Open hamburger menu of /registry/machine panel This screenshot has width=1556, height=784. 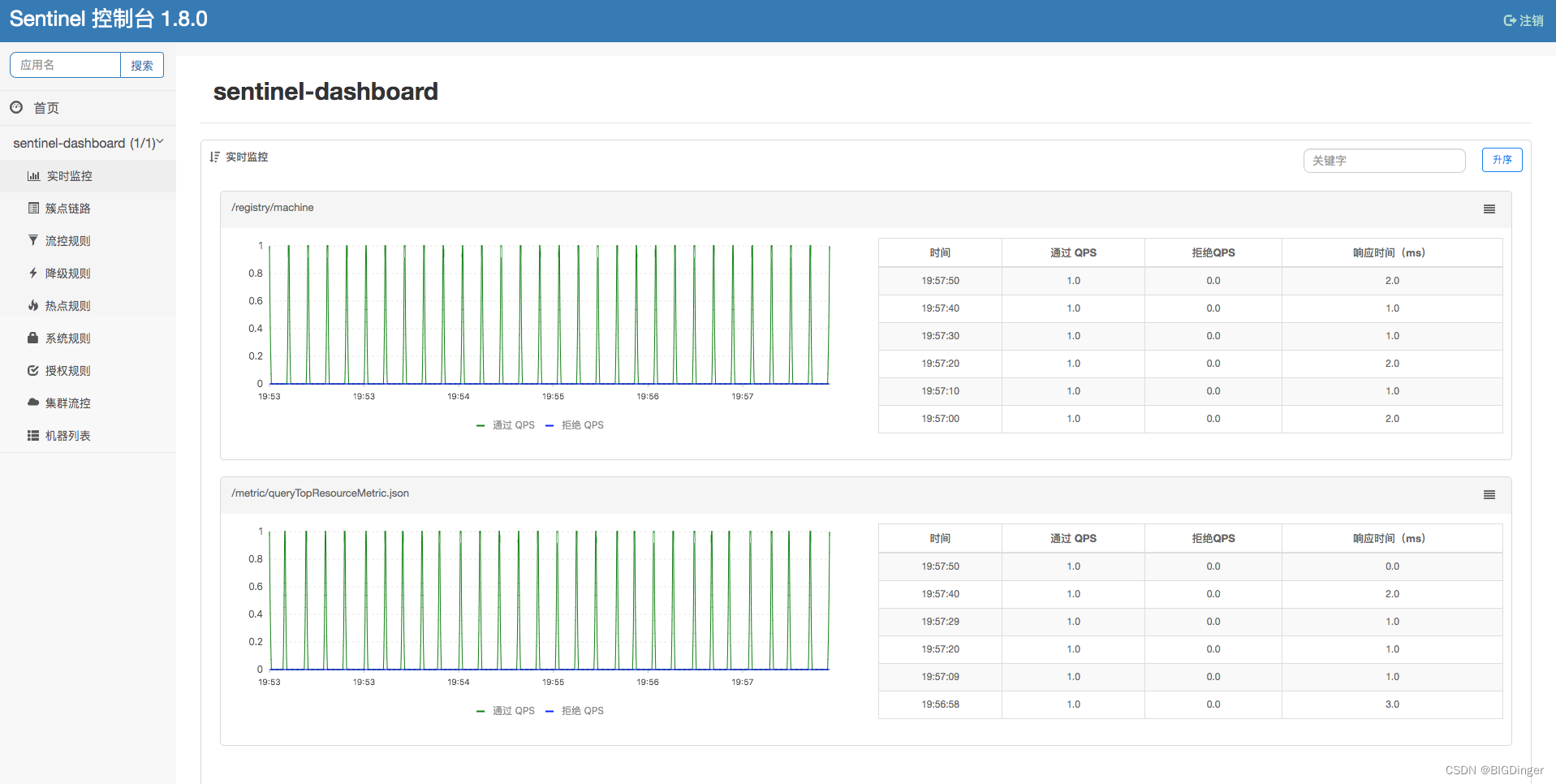point(1489,209)
